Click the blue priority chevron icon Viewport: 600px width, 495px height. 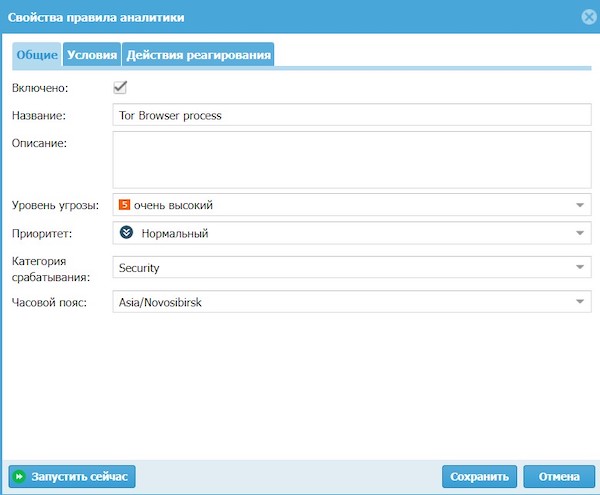coord(126,233)
